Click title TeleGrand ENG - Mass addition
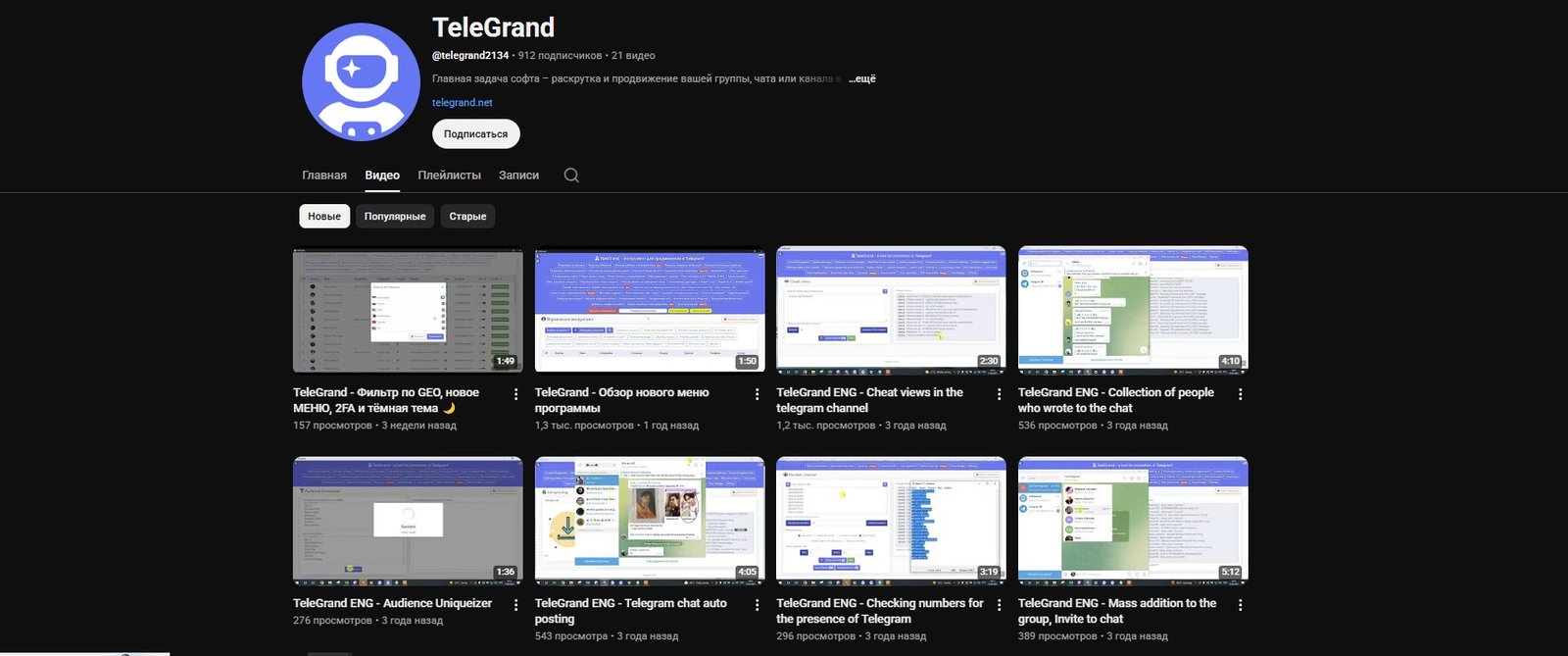This screenshot has height=656, width=1568. (x=1117, y=611)
